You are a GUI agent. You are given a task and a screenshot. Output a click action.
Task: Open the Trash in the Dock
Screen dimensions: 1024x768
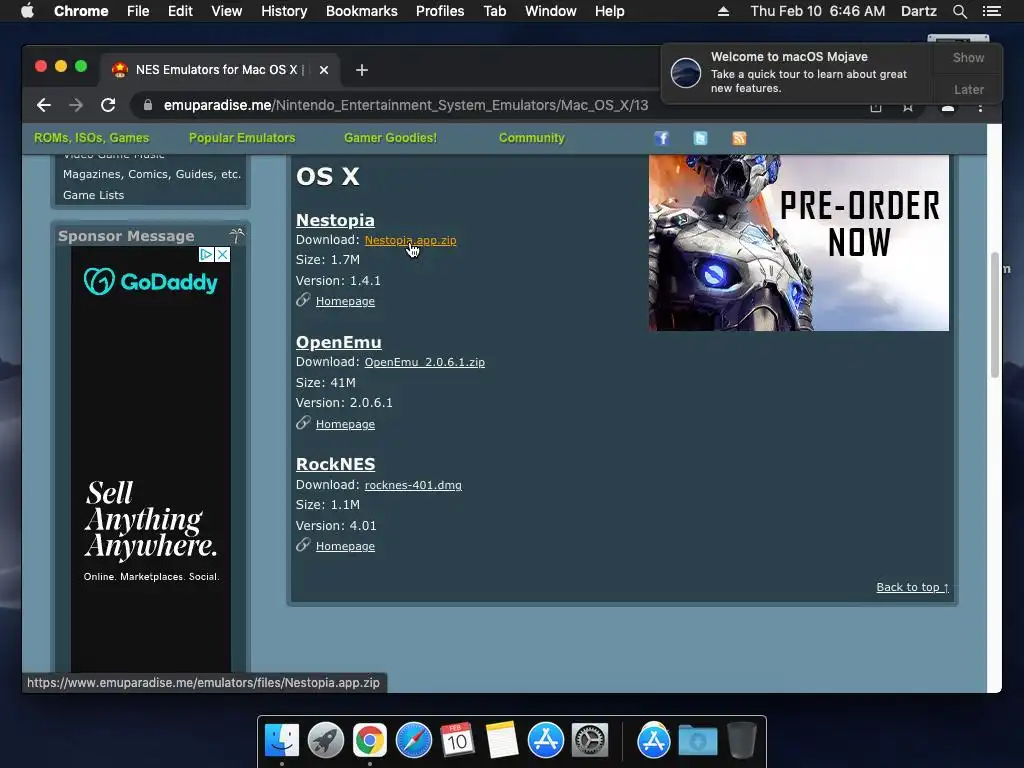(x=741, y=741)
